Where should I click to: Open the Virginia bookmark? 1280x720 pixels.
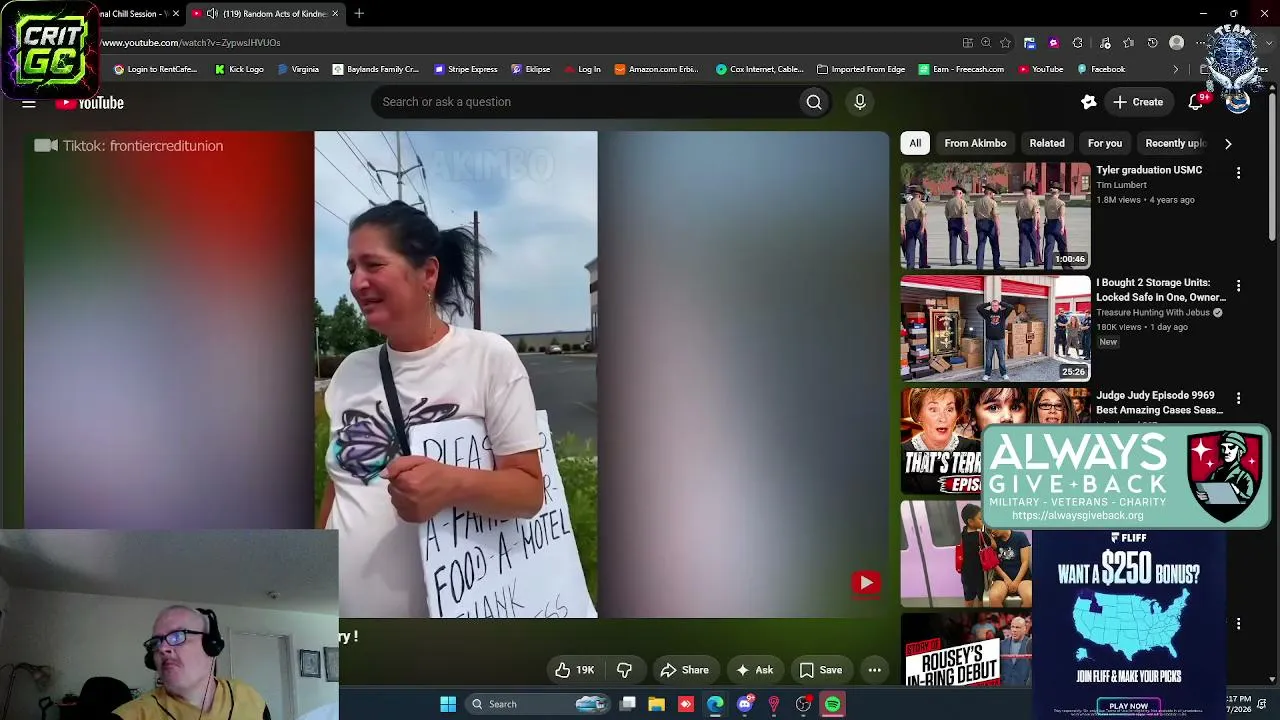point(298,69)
